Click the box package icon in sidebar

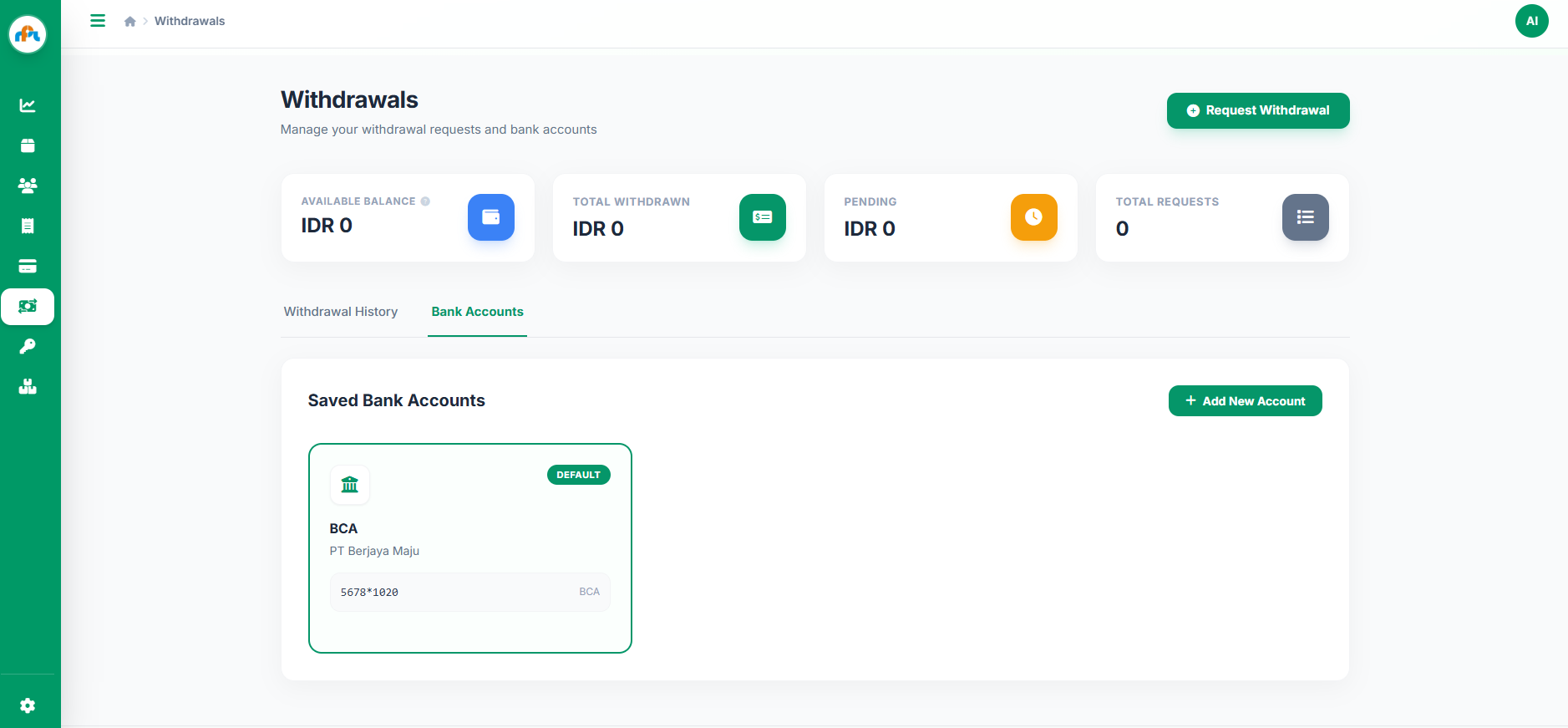pos(28,145)
